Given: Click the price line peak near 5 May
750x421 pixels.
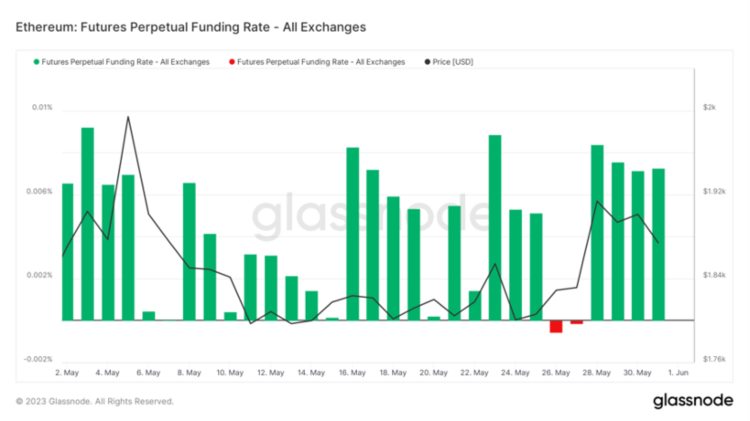Looking at the screenshot, I should pos(128,117).
